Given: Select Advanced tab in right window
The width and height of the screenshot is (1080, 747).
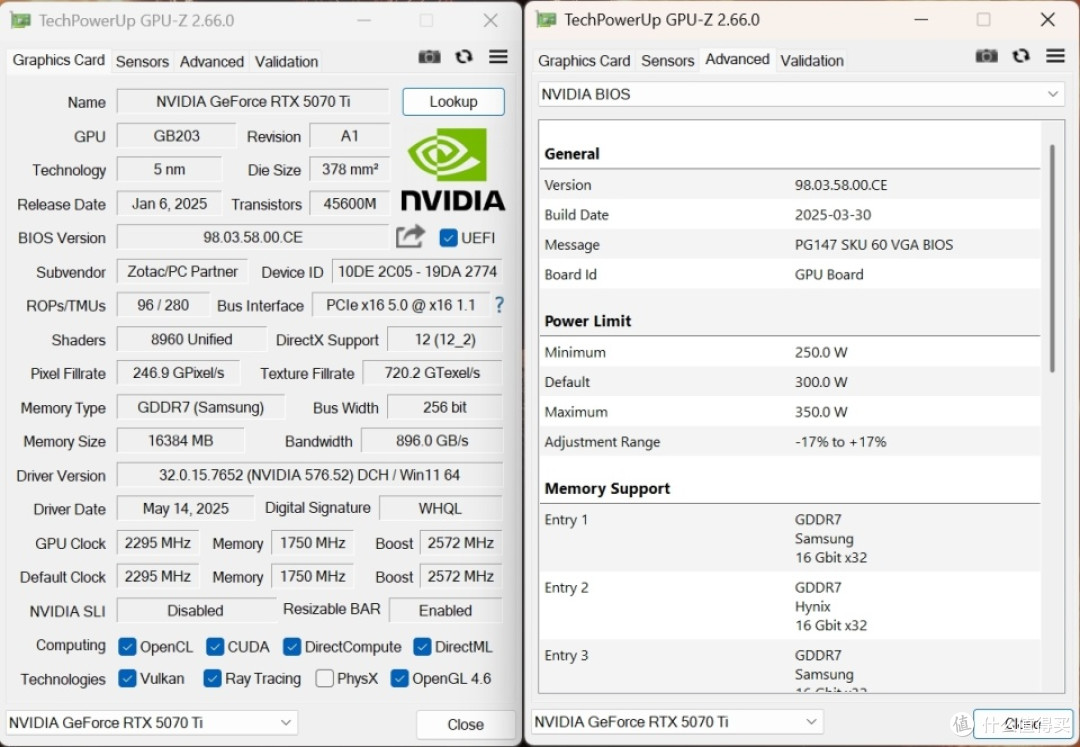Looking at the screenshot, I should 737,59.
